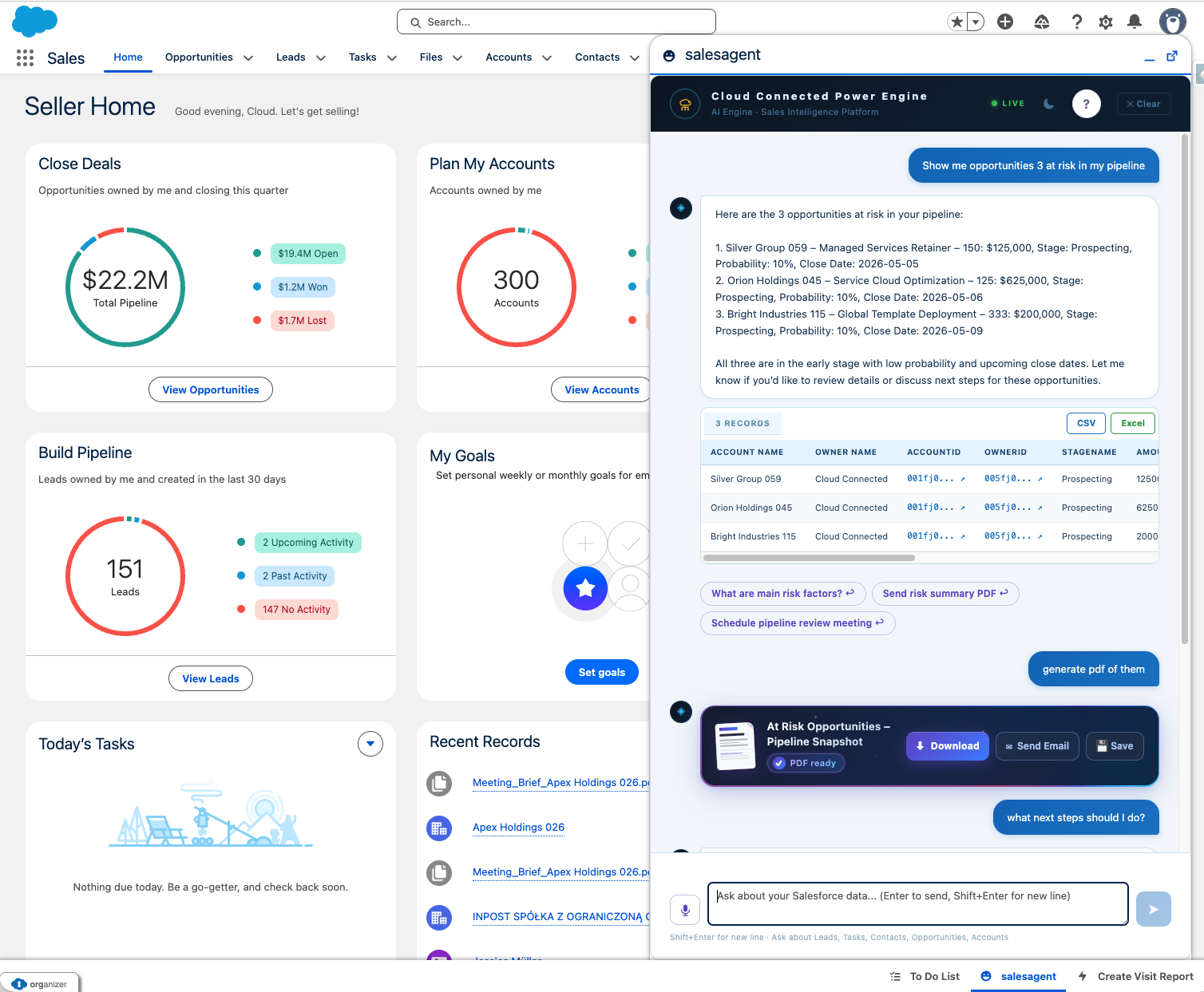Open the Files tab

click(x=431, y=57)
